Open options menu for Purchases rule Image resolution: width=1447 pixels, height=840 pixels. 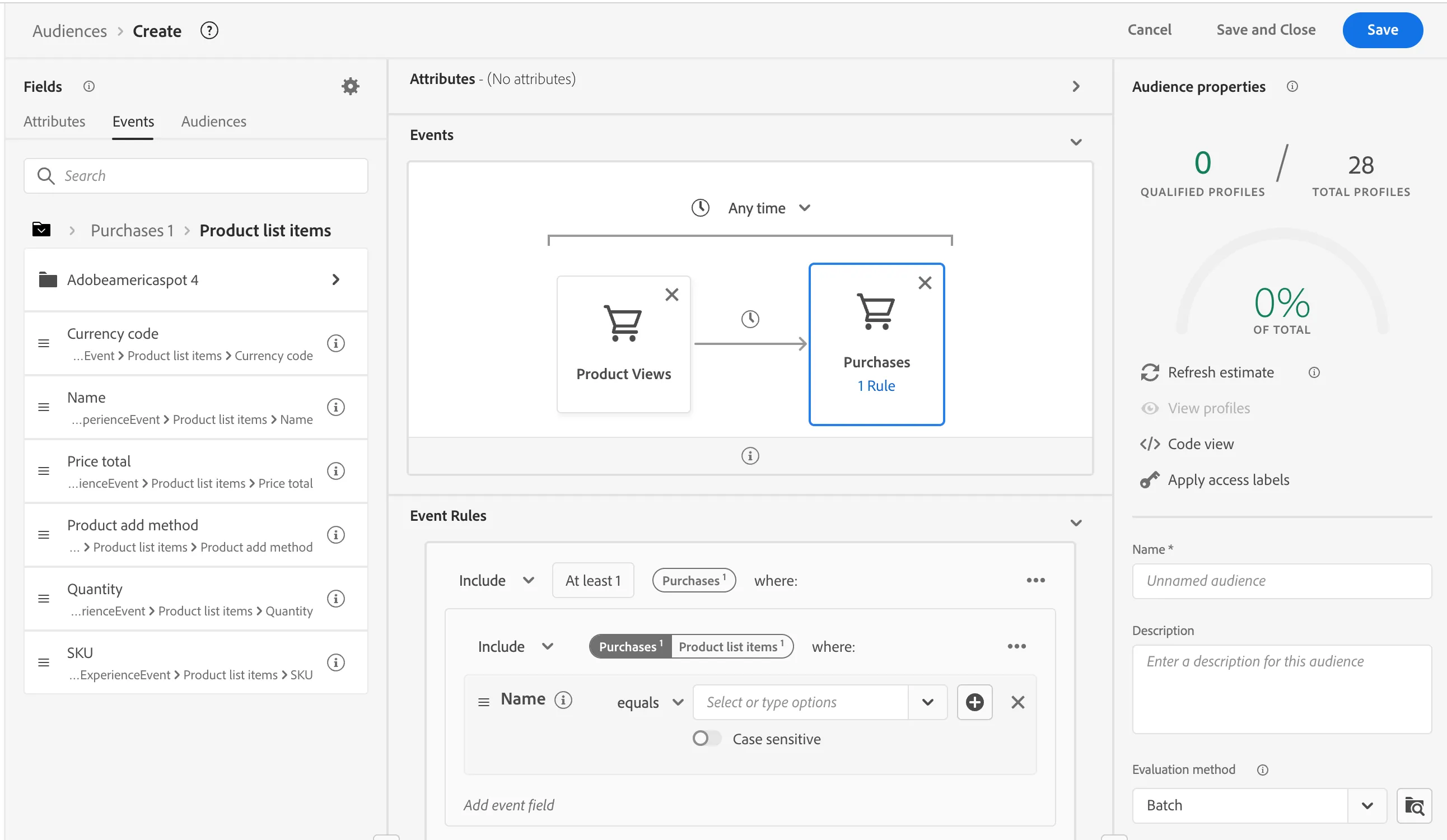[x=1036, y=581]
